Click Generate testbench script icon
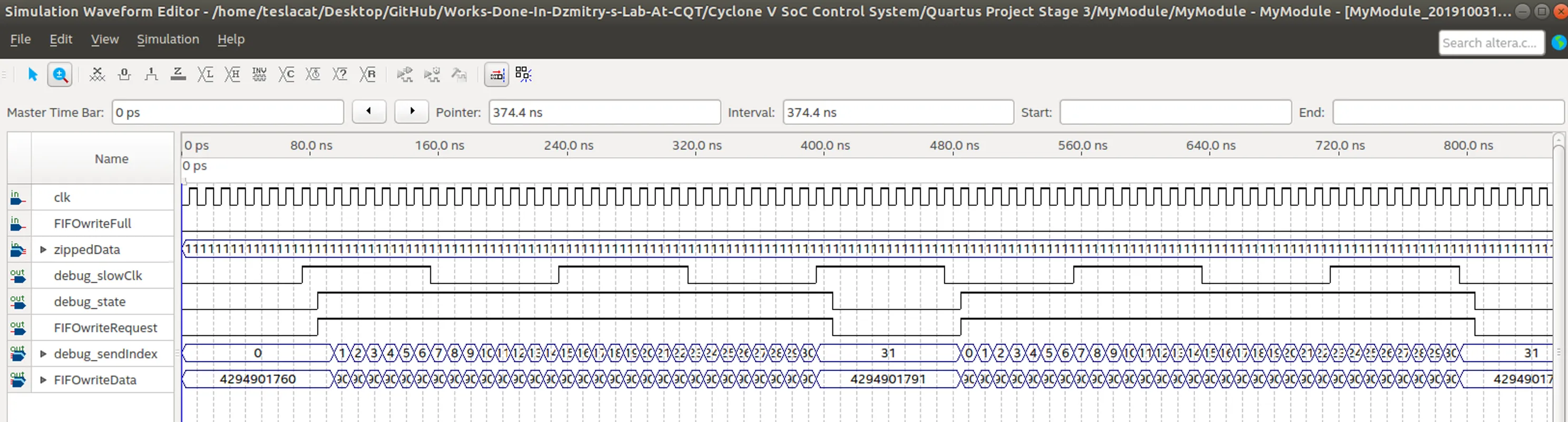This screenshot has width=1568, height=422. click(x=459, y=74)
